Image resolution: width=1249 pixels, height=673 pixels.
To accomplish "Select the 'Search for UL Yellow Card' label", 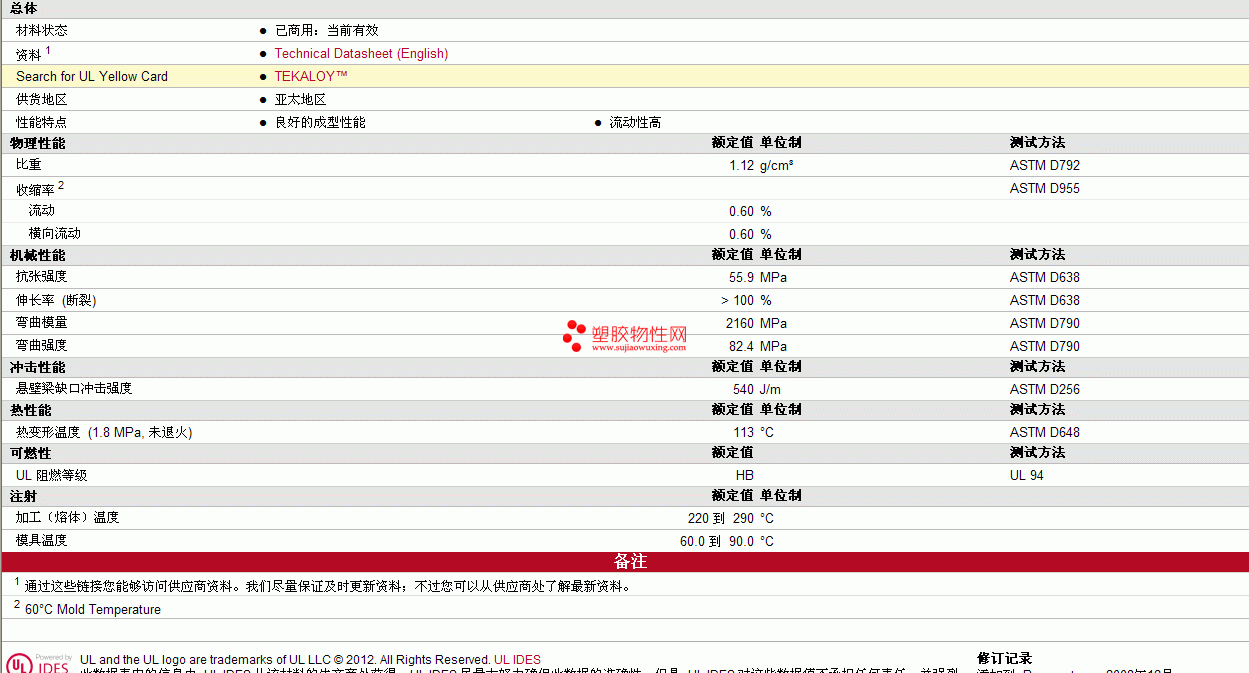I will [x=92, y=77].
